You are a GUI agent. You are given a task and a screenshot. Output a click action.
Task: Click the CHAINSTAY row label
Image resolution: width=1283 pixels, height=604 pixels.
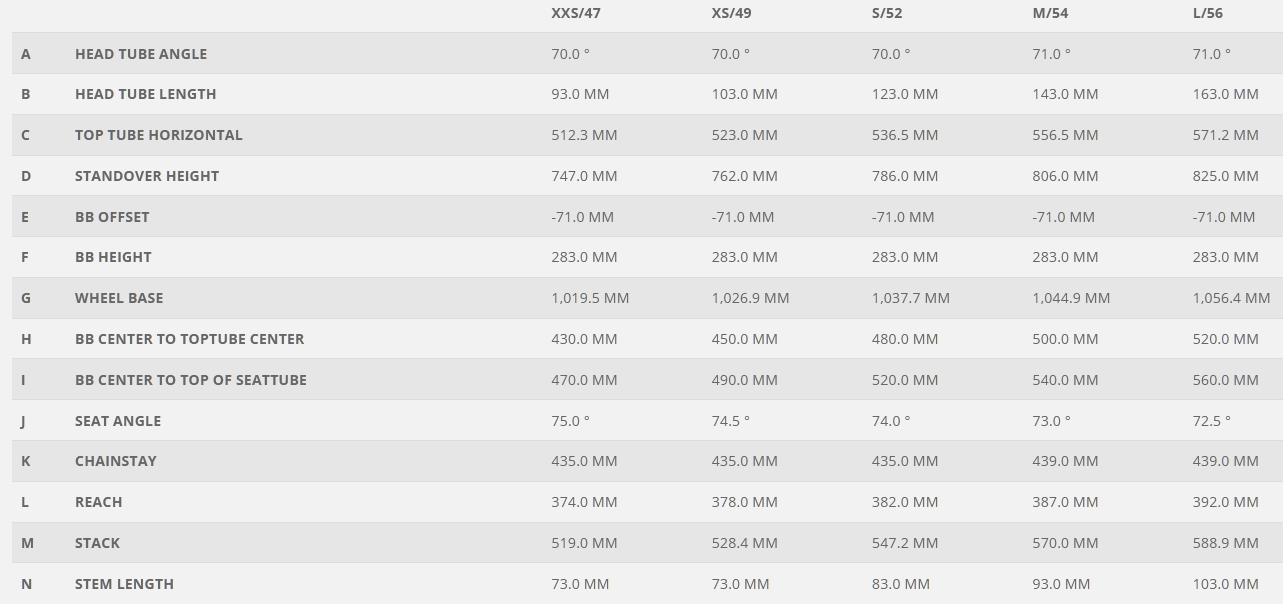tap(116, 461)
